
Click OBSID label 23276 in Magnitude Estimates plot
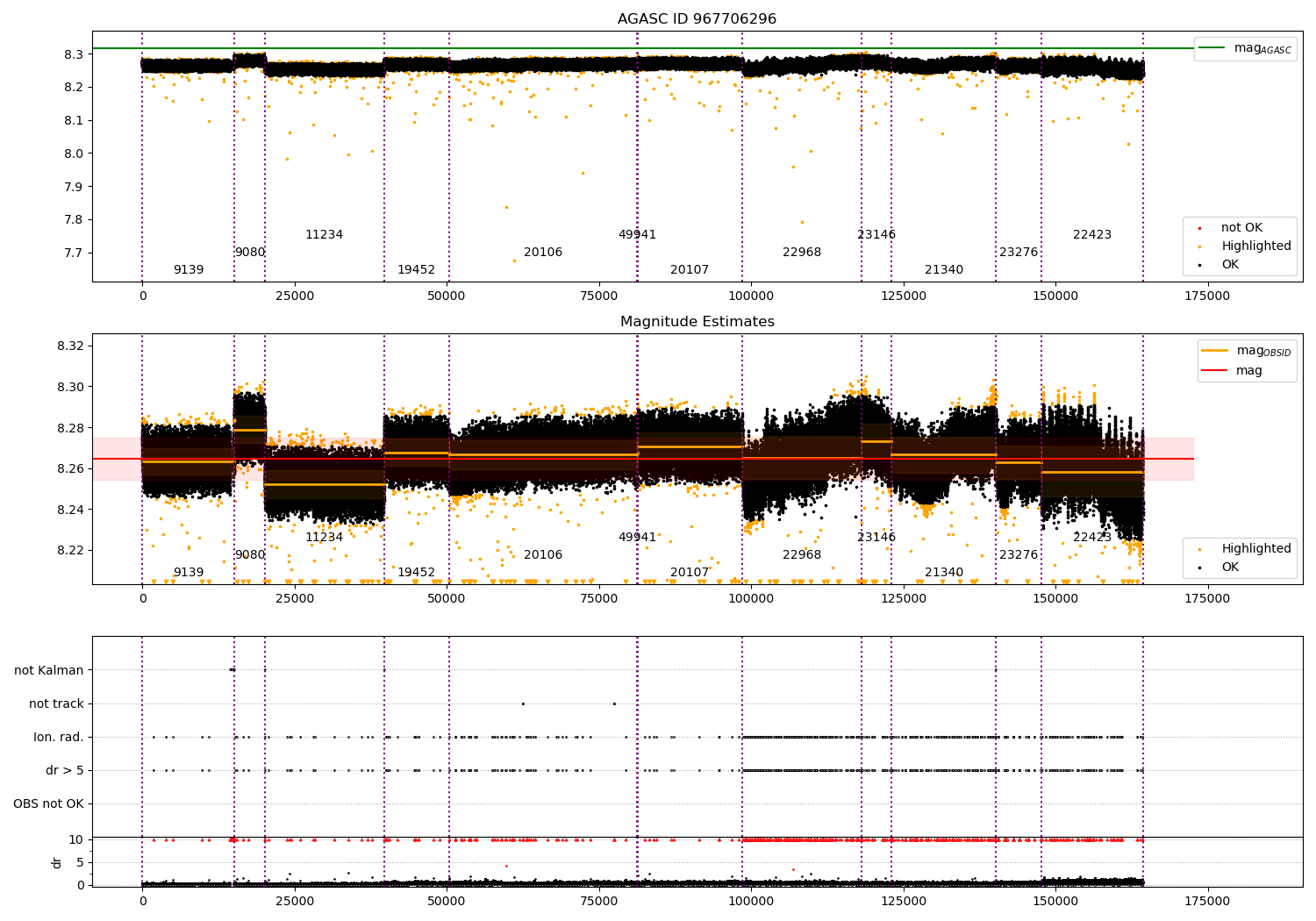pyautogui.click(x=1019, y=555)
